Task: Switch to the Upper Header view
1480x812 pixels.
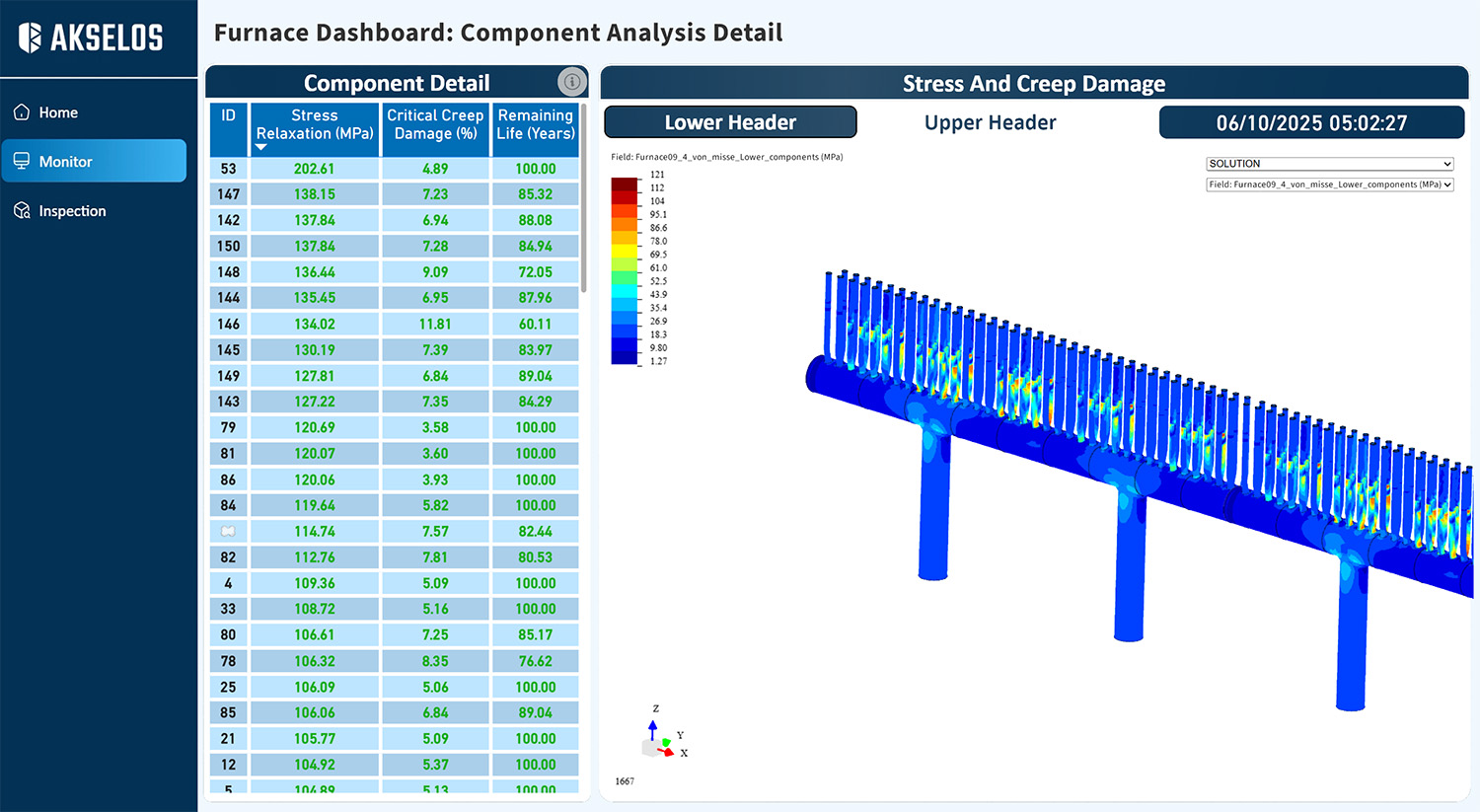Action: [990, 121]
